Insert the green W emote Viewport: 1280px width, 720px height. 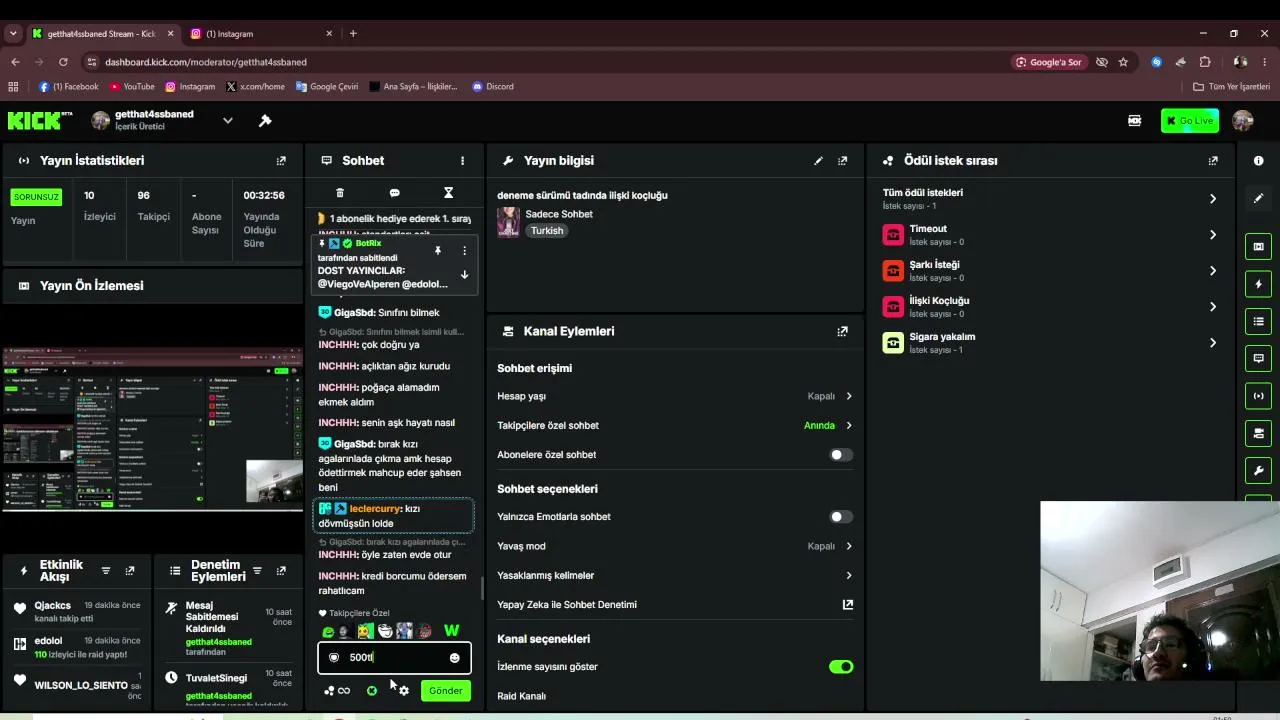[x=451, y=631]
